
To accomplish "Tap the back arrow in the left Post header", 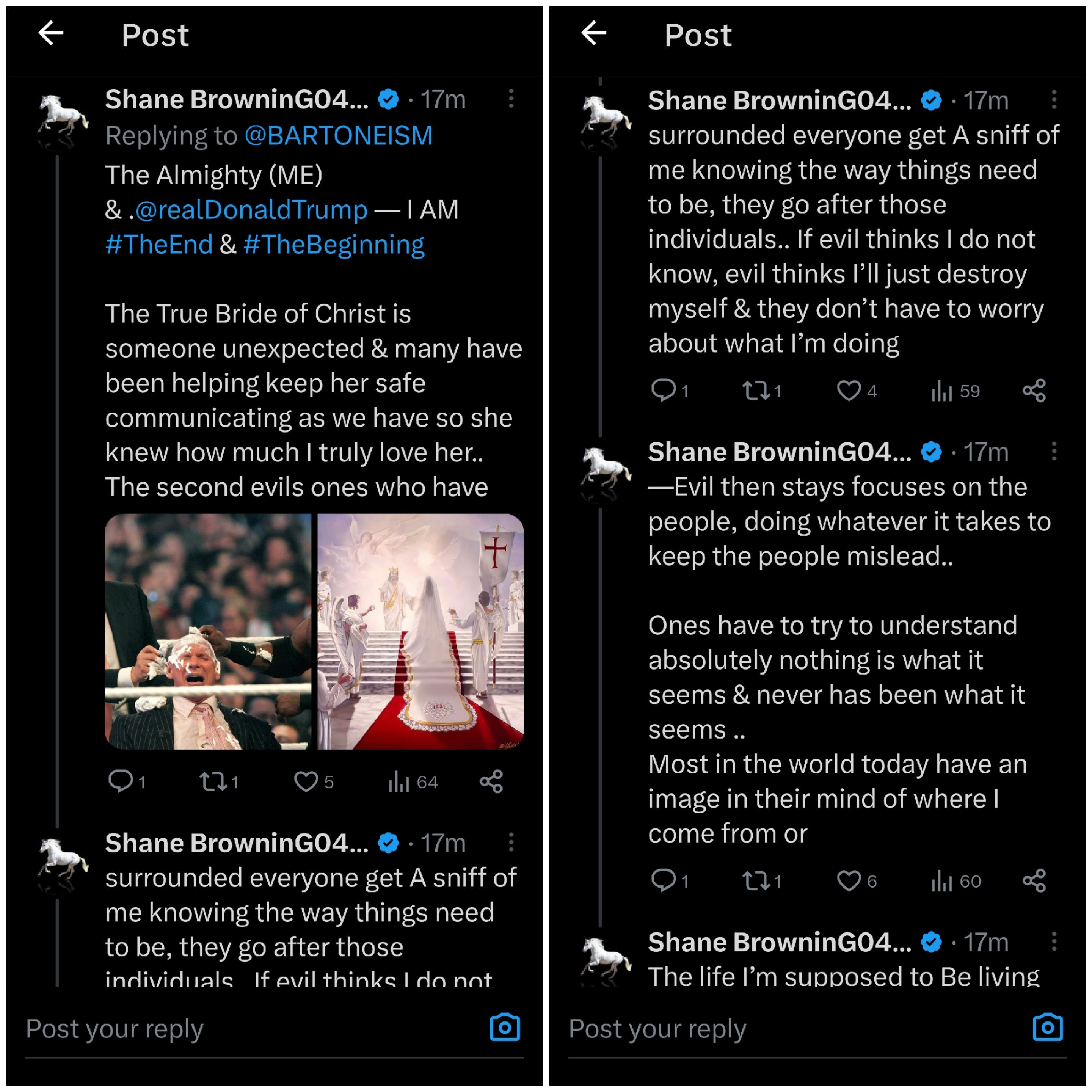I will pos(51,33).
